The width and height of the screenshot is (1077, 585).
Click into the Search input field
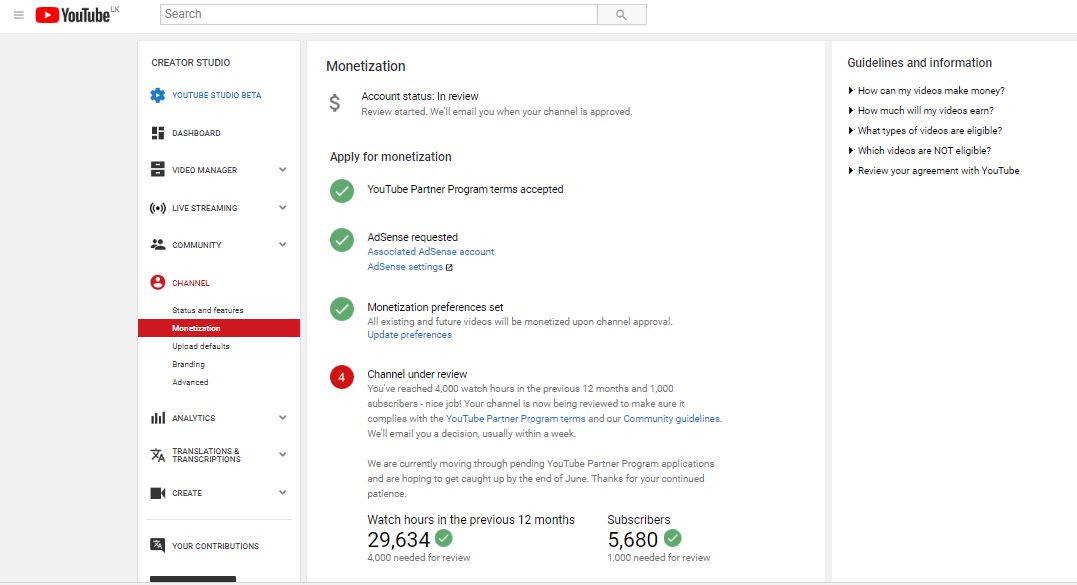(378, 14)
